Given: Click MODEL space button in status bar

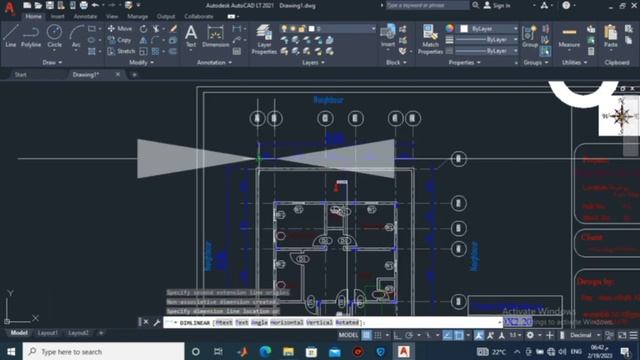Looking at the screenshot, I should (348, 335).
